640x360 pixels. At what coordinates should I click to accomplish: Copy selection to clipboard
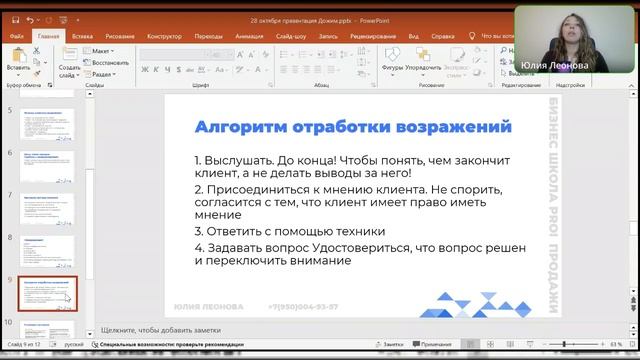37,62
